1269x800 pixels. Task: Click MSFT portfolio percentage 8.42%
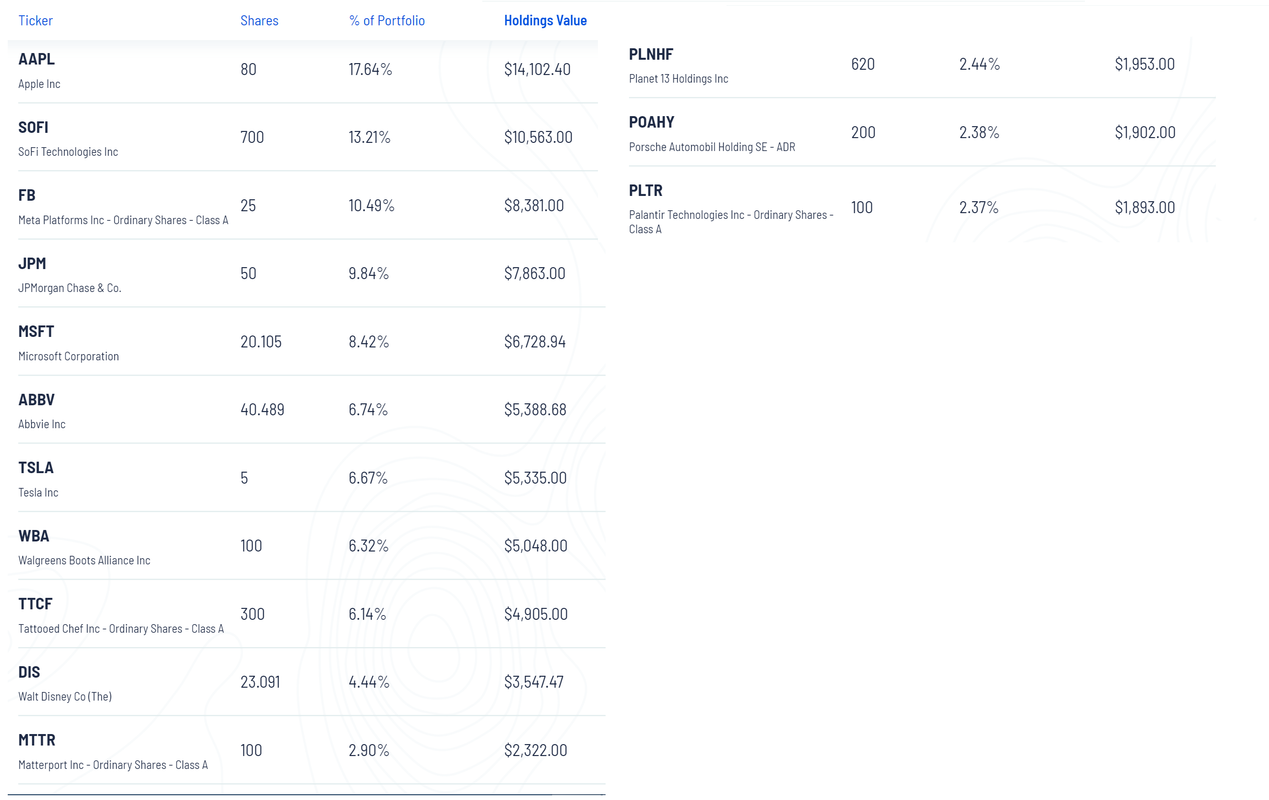coord(368,341)
